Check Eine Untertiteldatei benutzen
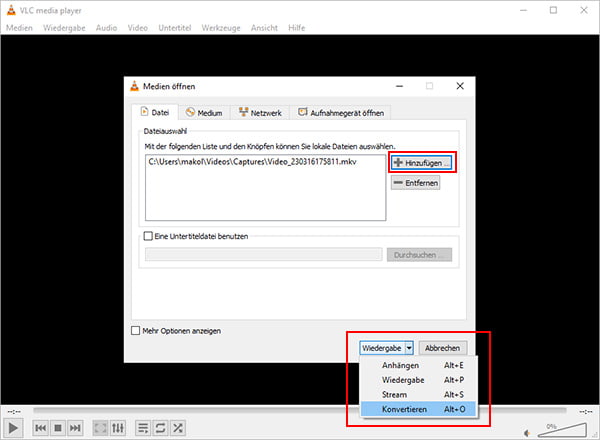600x440 pixels. [148, 236]
